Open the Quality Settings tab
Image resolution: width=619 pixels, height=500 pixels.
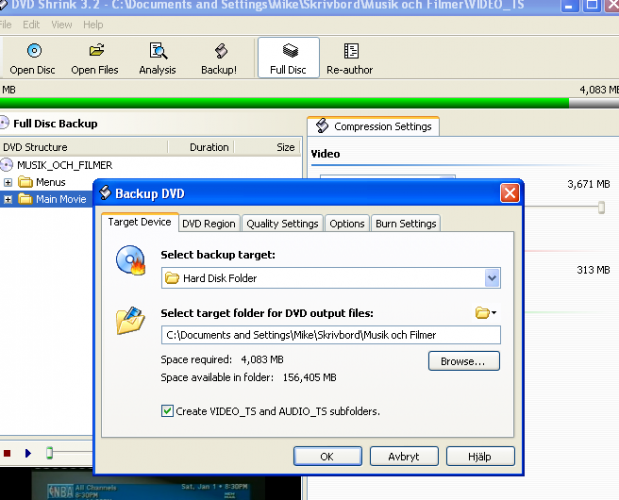point(282,224)
